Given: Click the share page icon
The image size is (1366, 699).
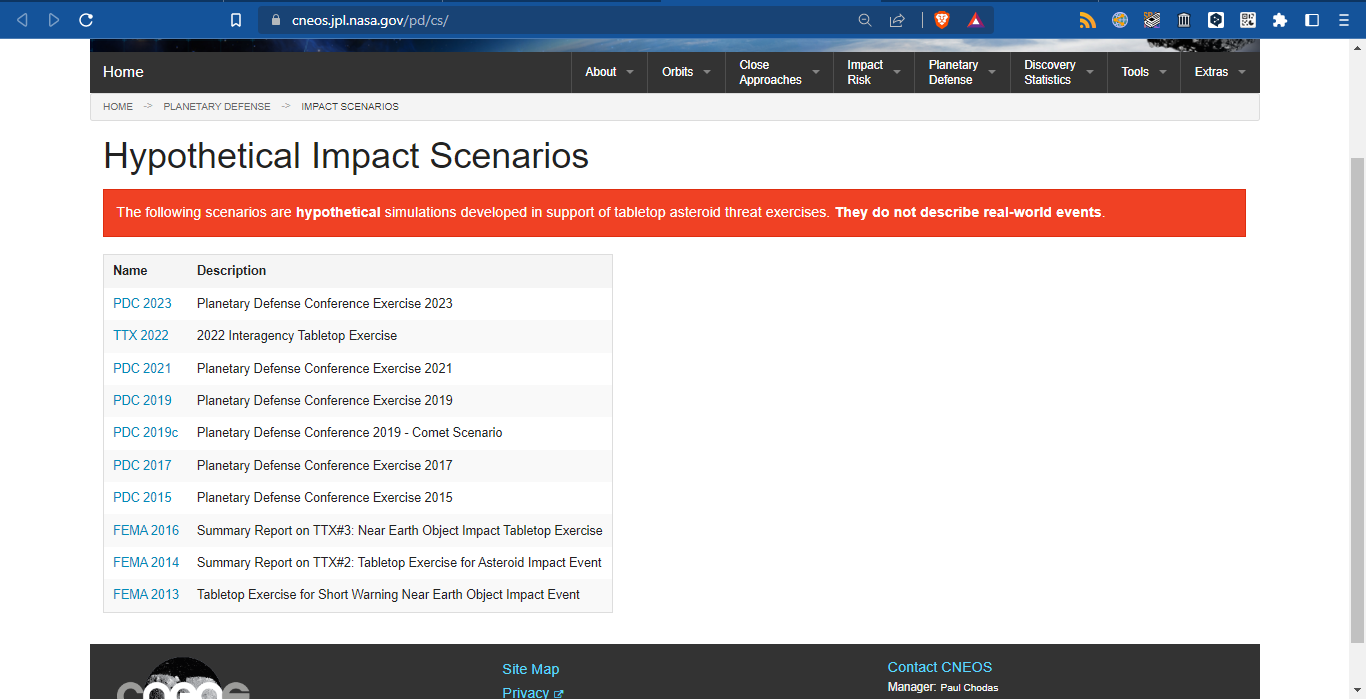Looking at the screenshot, I should (x=897, y=20).
